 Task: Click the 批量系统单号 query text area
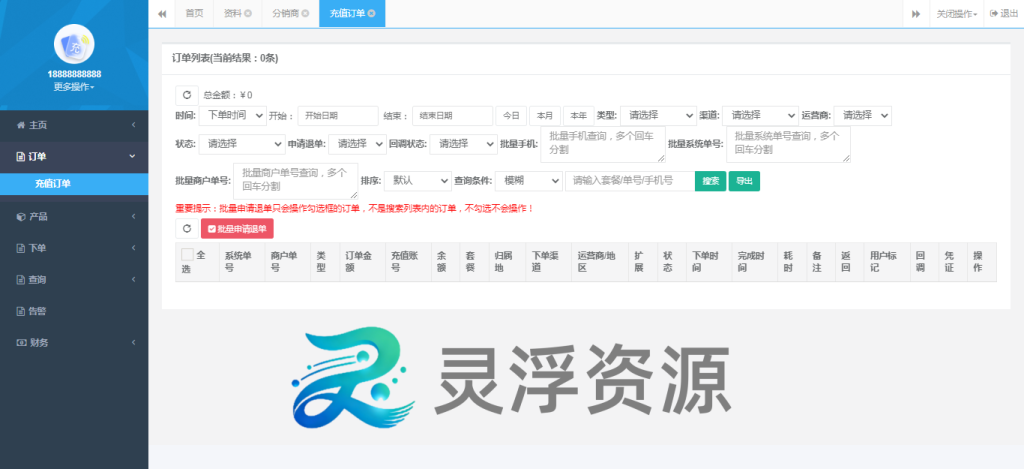[x=788, y=144]
